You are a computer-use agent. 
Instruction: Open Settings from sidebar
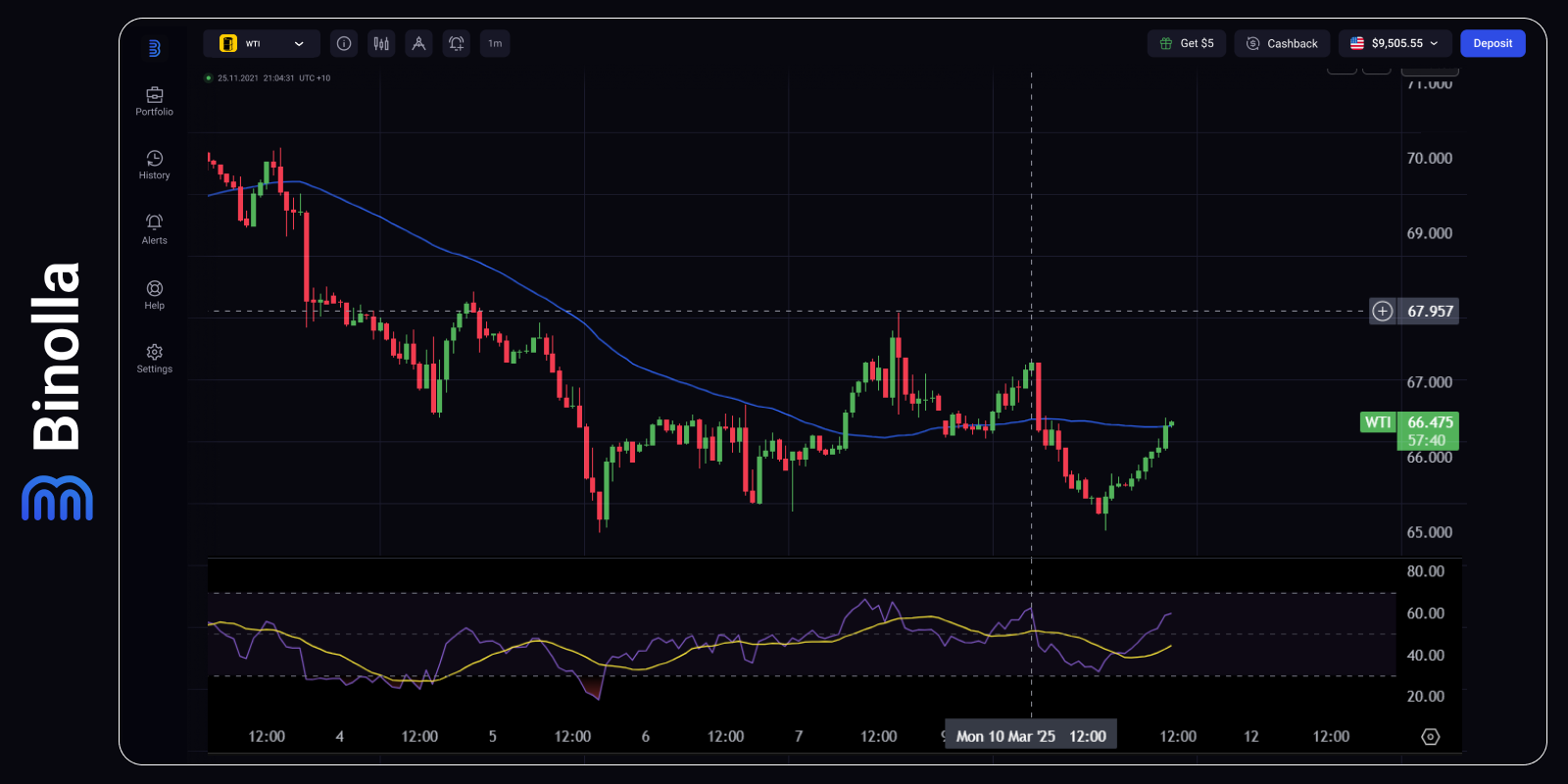154,359
